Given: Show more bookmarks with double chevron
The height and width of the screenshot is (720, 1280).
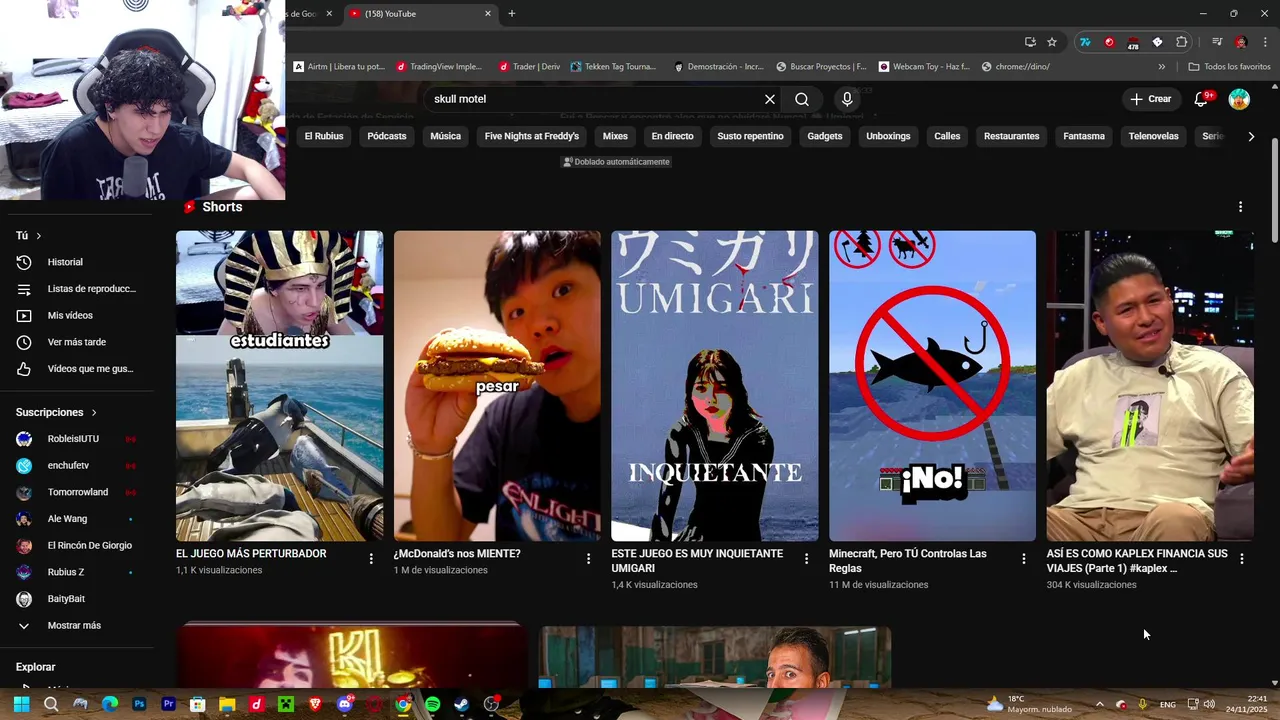Looking at the screenshot, I should pos(1161,67).
